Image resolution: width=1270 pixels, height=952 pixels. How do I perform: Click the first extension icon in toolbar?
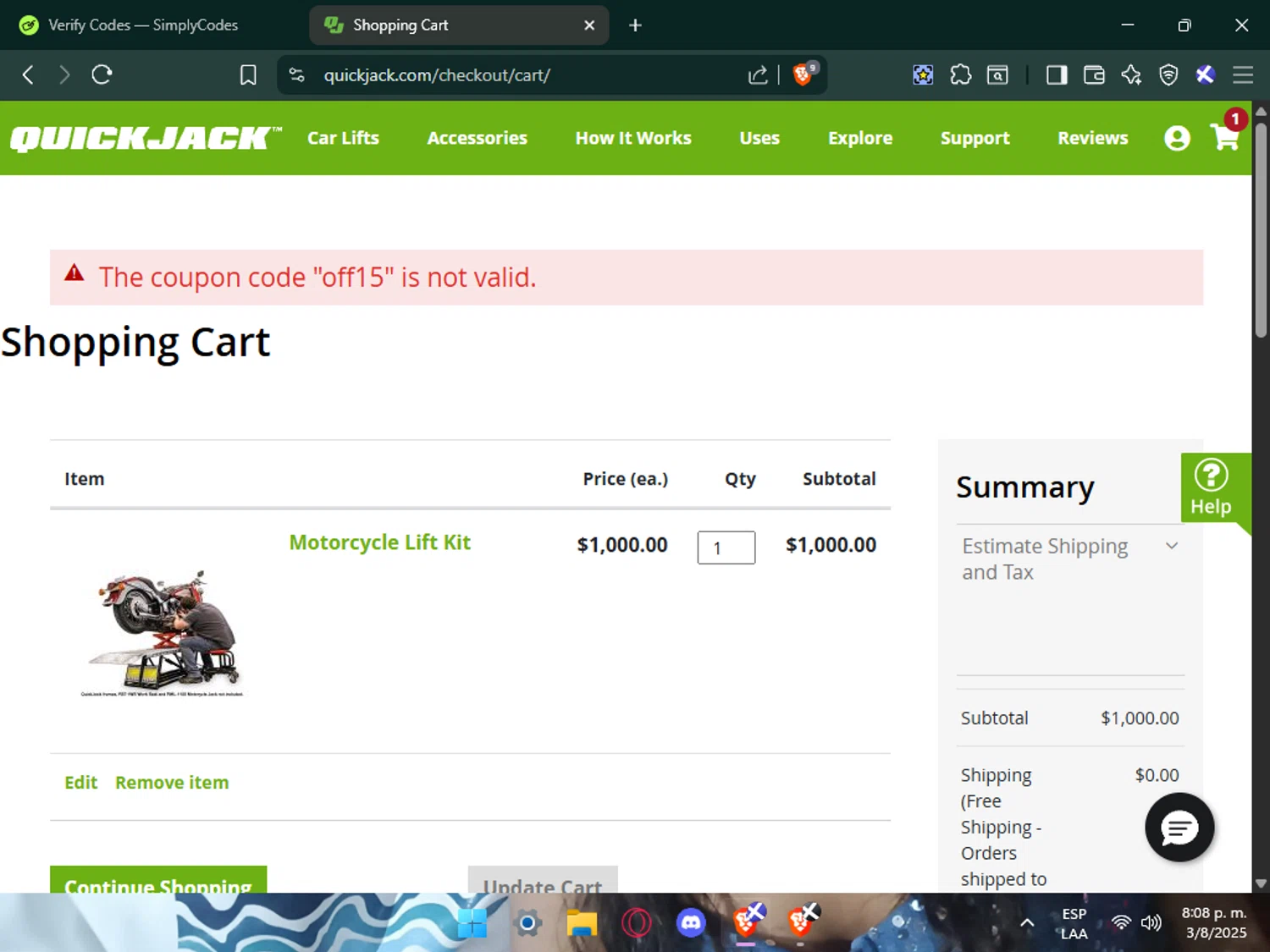point(923,75)
